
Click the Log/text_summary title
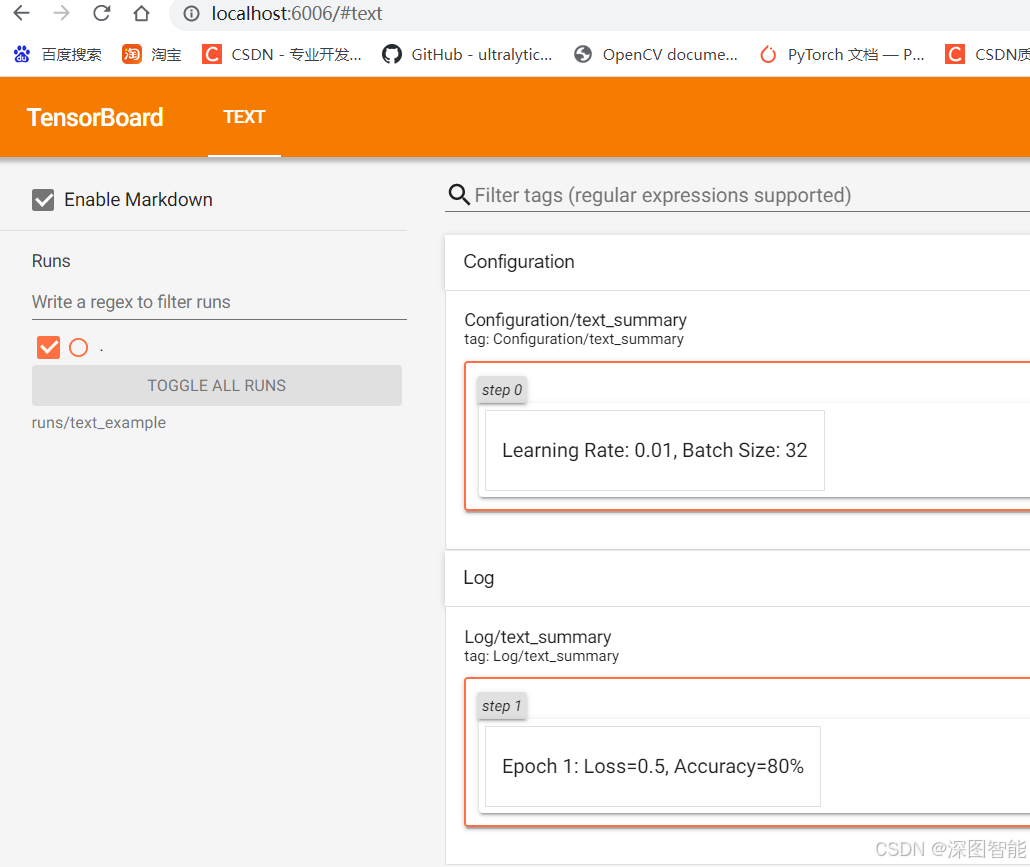[538, 637]
